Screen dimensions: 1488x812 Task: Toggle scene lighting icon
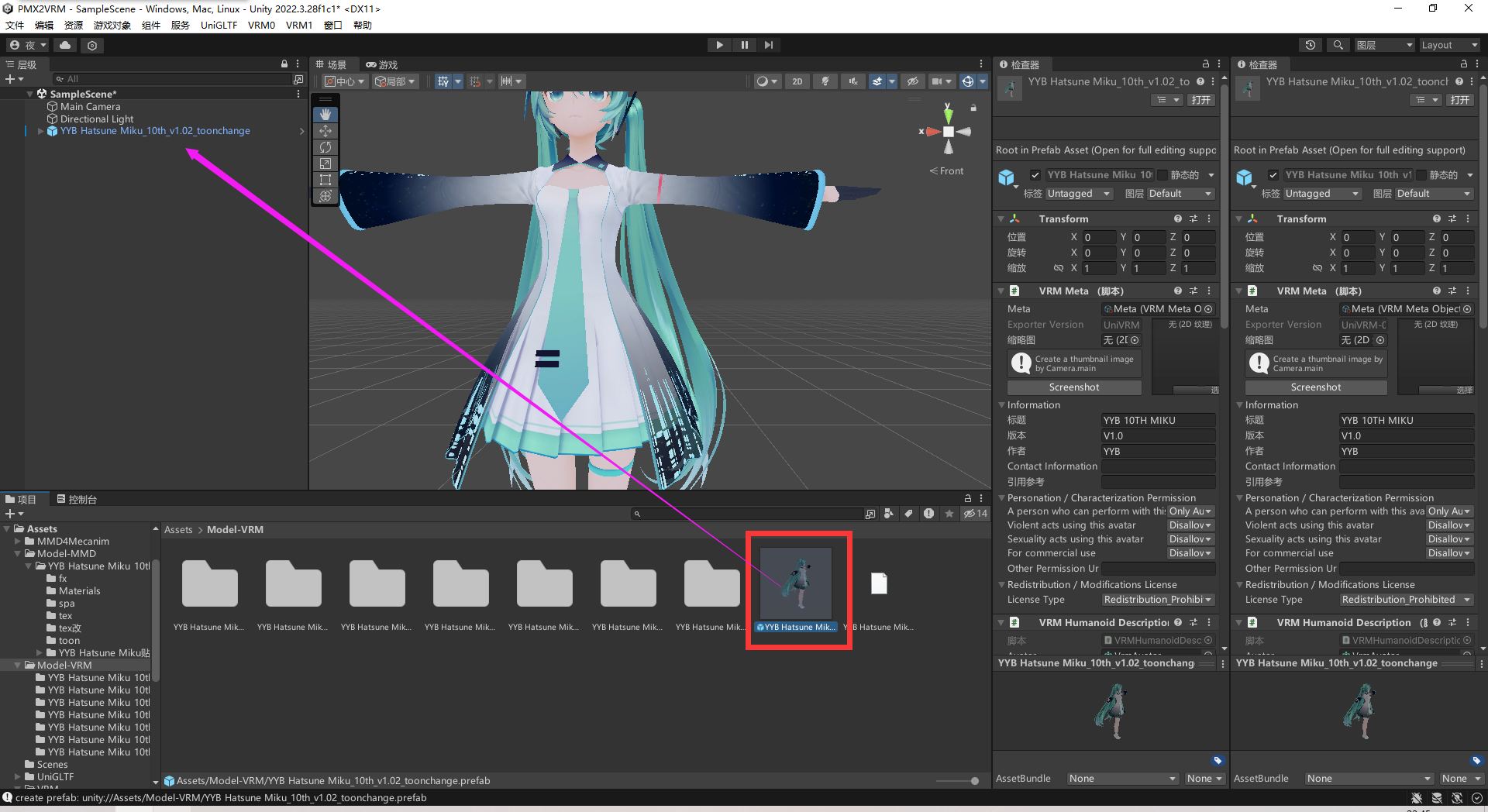825,81
